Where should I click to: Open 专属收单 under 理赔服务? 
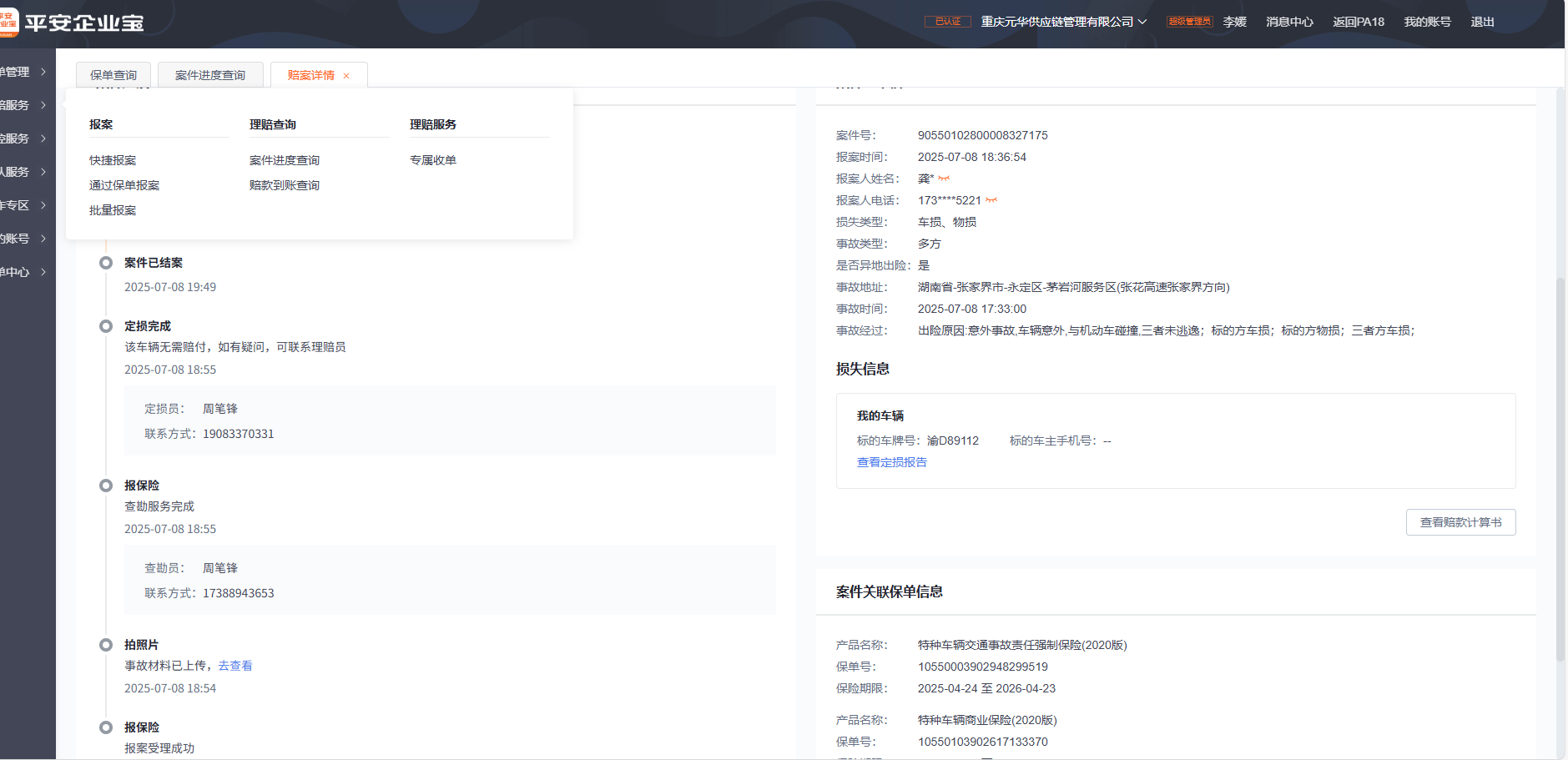pos(433,160)
